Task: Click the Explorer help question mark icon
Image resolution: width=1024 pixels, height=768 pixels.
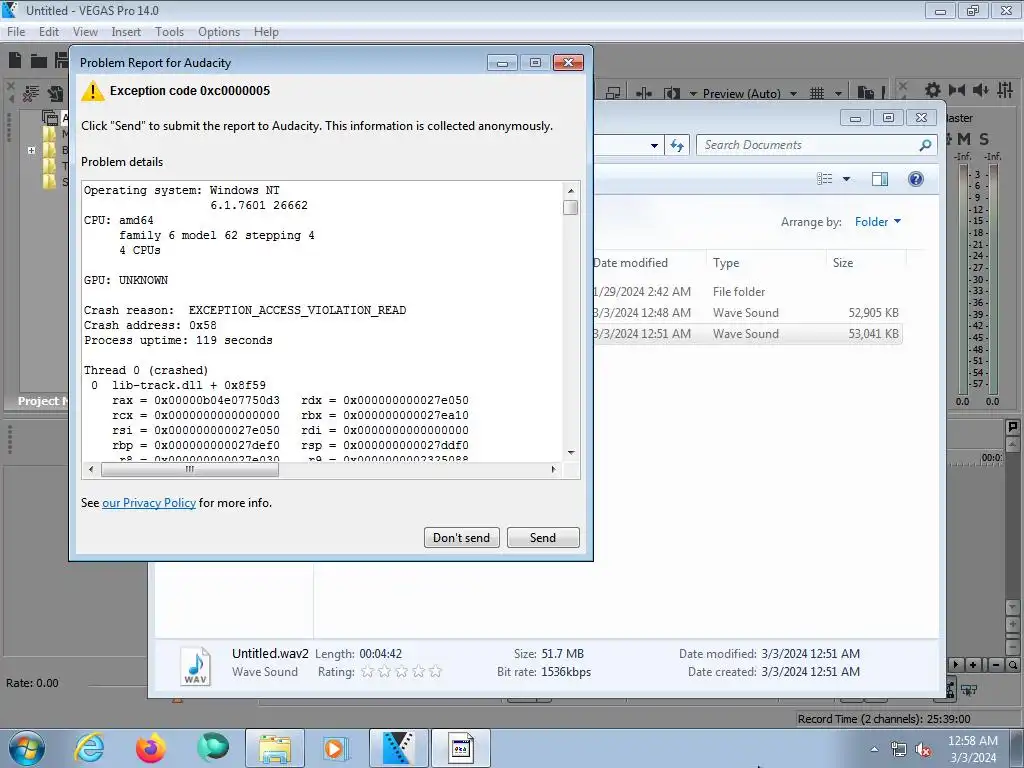Action: tap(916, 179)
